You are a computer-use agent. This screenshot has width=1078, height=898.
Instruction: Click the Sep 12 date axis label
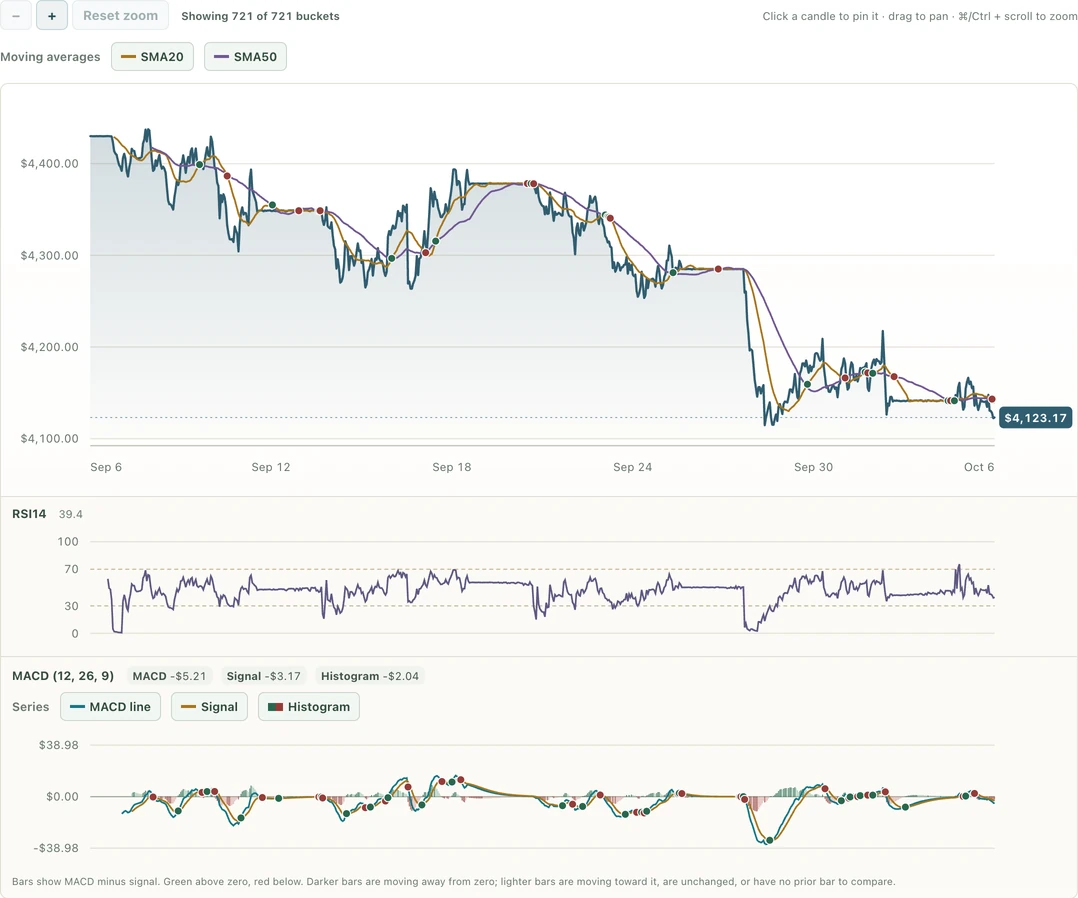click(x=271, y=467)
